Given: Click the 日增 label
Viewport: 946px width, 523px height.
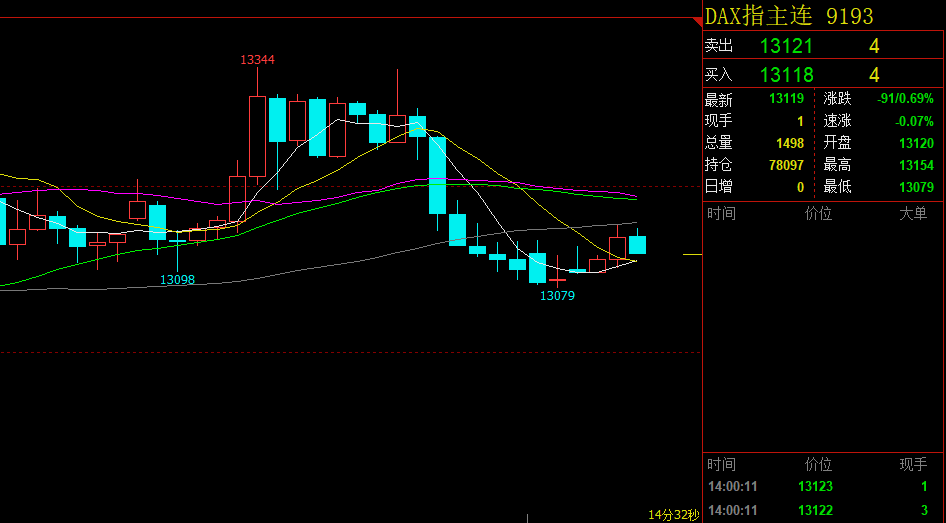Looking at the screenshot, I should click(x=719, y=187).
